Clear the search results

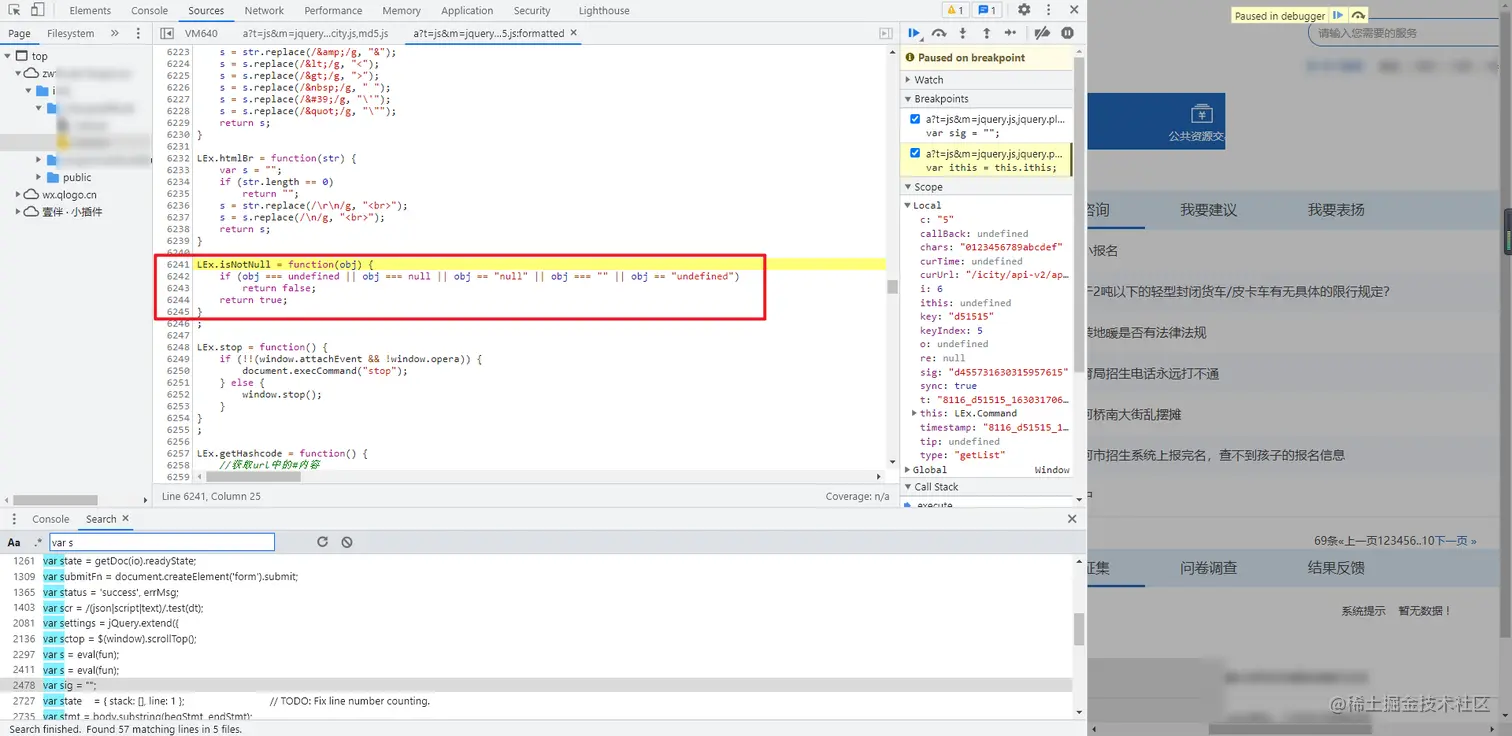[347, 542]
